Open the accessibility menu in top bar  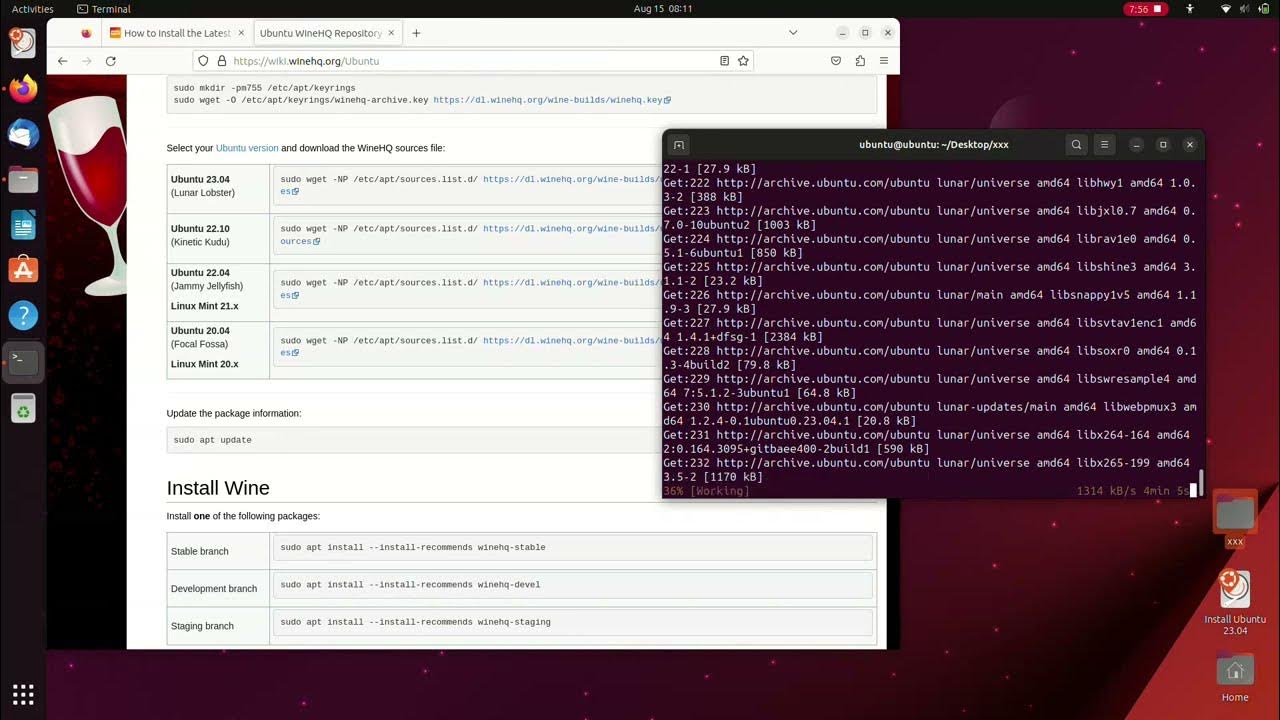(1190, 9)
